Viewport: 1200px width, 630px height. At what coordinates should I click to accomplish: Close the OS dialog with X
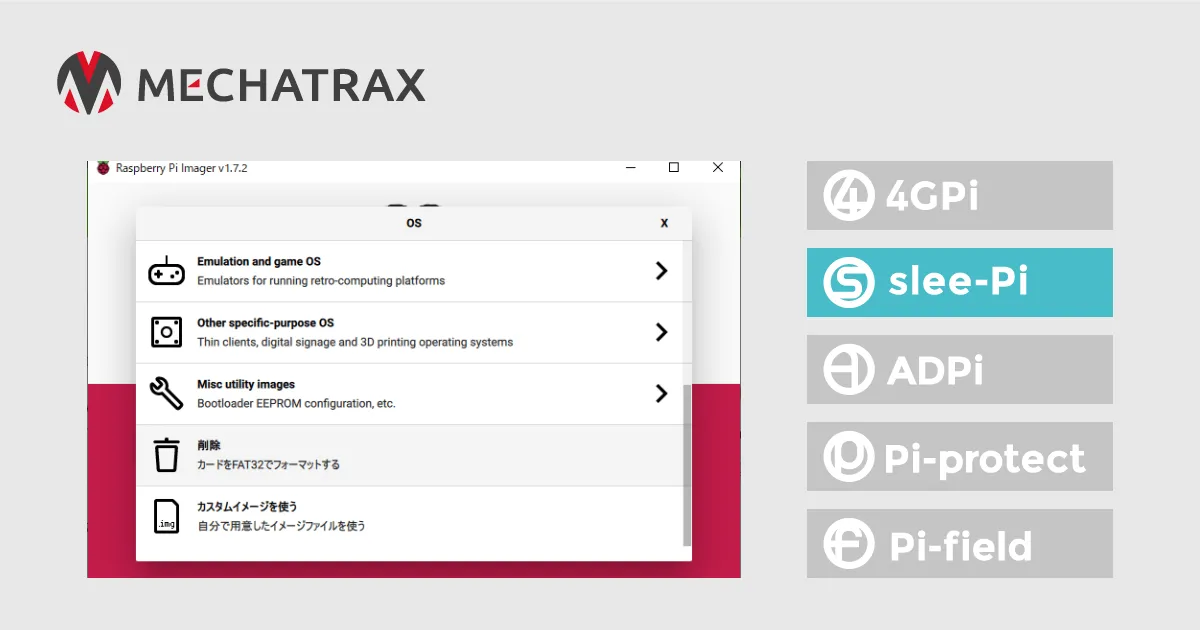(664, 223)
